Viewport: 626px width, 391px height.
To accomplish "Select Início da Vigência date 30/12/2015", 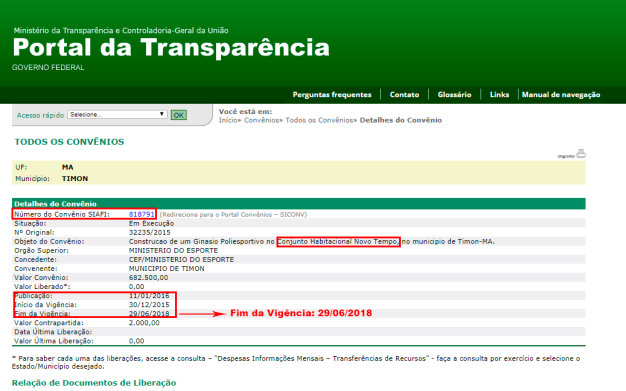I will 149,305.
